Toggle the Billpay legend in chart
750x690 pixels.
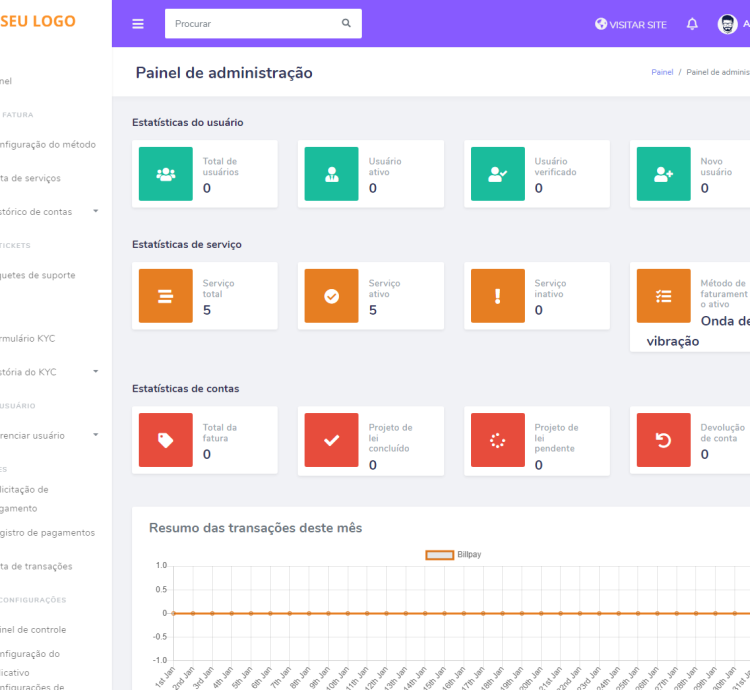pyautogui.click(x=440, y=554)
